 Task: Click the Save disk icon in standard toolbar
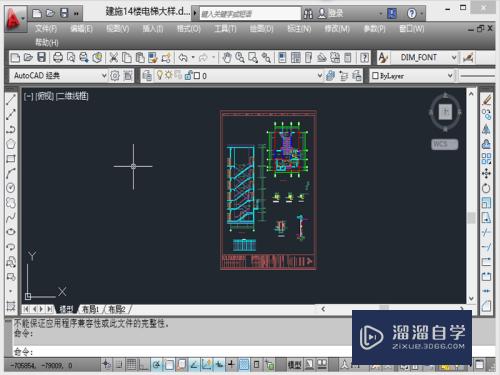coord(41,58)
